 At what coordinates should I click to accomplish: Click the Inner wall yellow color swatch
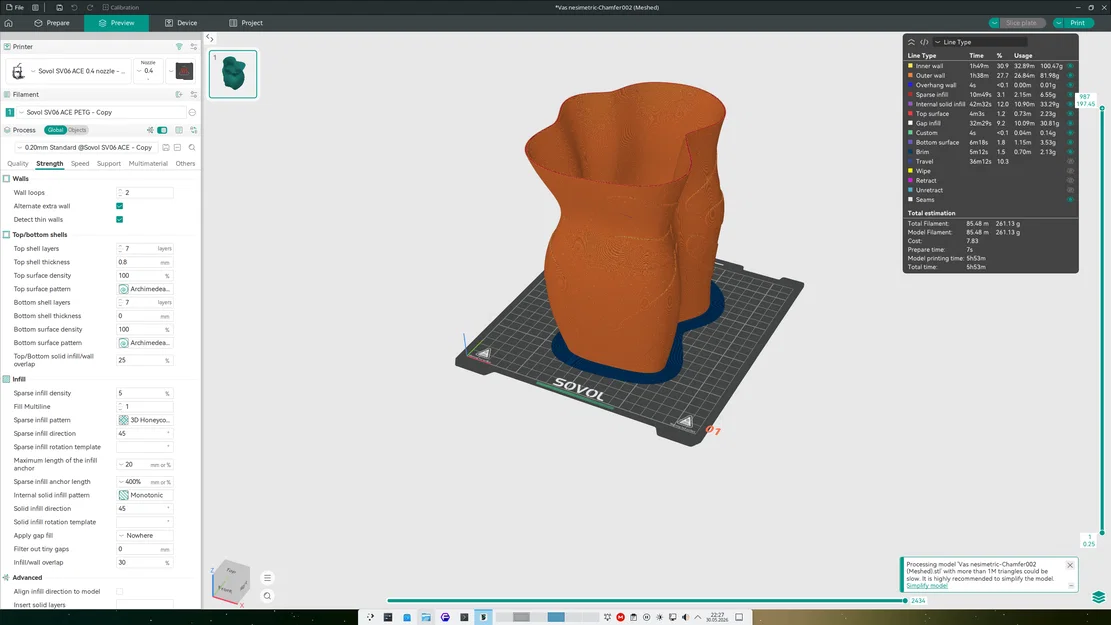click(910, 66)
